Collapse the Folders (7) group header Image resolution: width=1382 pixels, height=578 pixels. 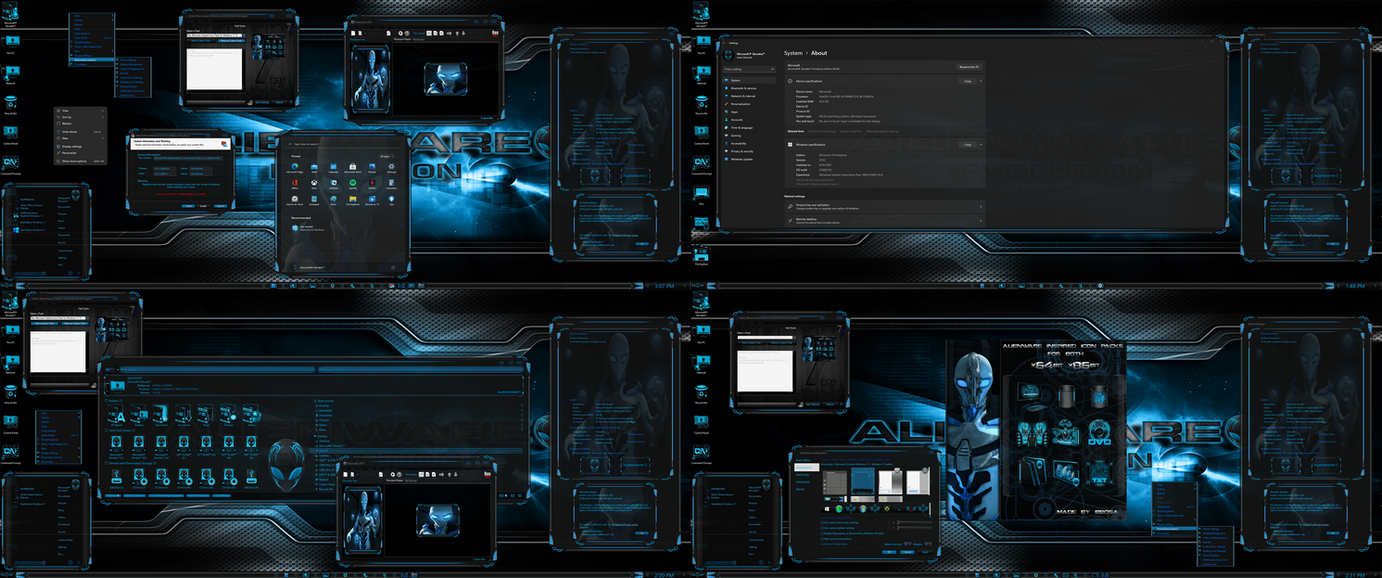point(114,401)
